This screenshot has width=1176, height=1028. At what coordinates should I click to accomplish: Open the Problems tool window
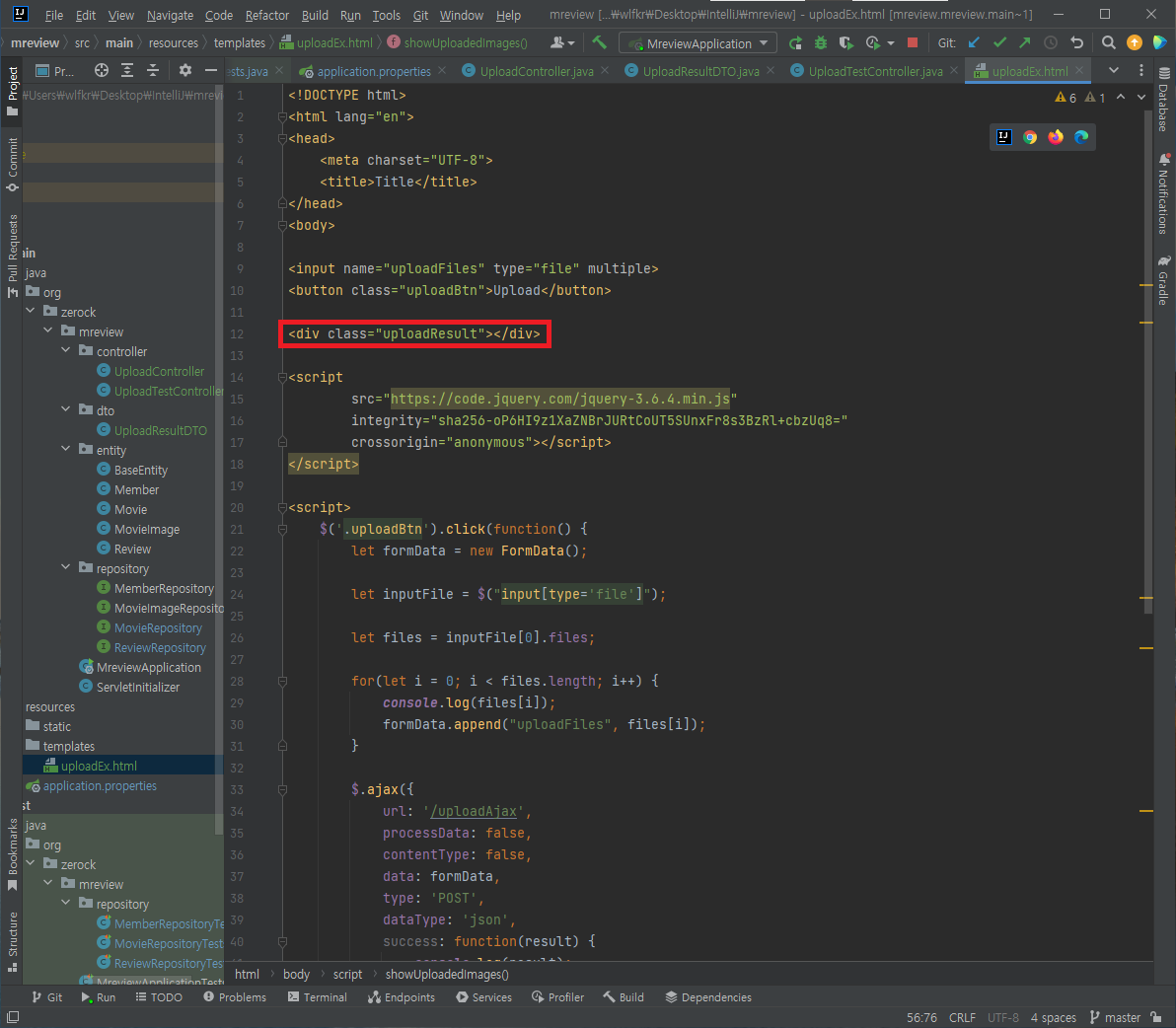click(235, 997)
